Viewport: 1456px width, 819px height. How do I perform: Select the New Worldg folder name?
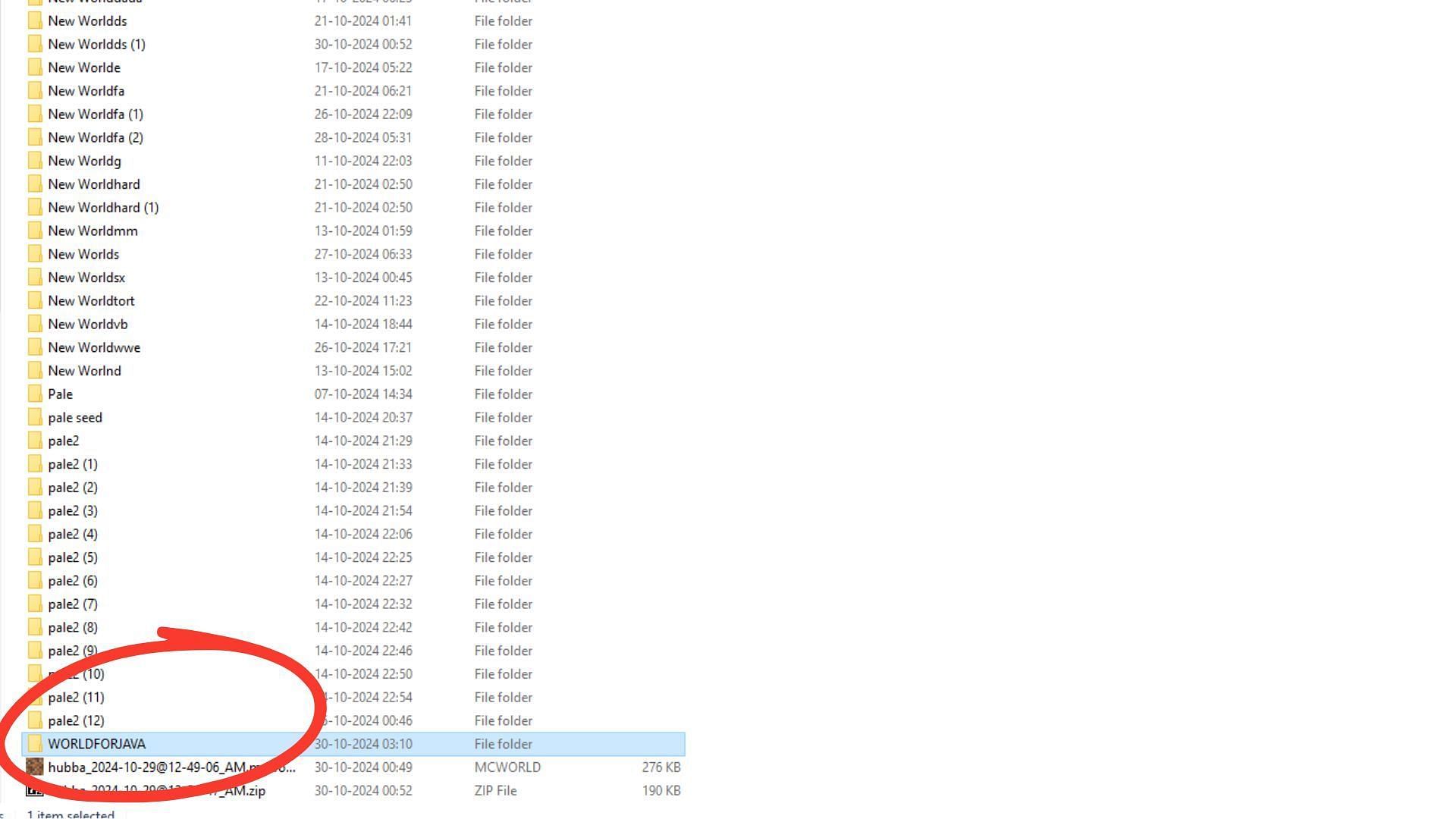[x=84, y=162]
